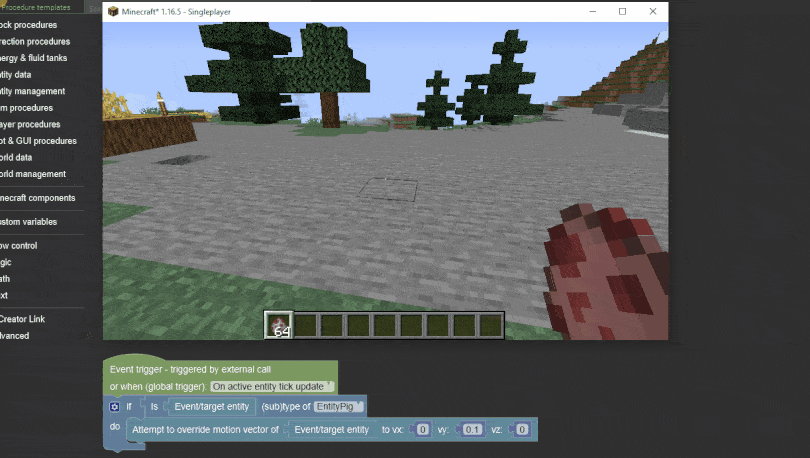This screenshot has height=458, width=810.
Task: Open the World data category
Action: tap(16, 157)
